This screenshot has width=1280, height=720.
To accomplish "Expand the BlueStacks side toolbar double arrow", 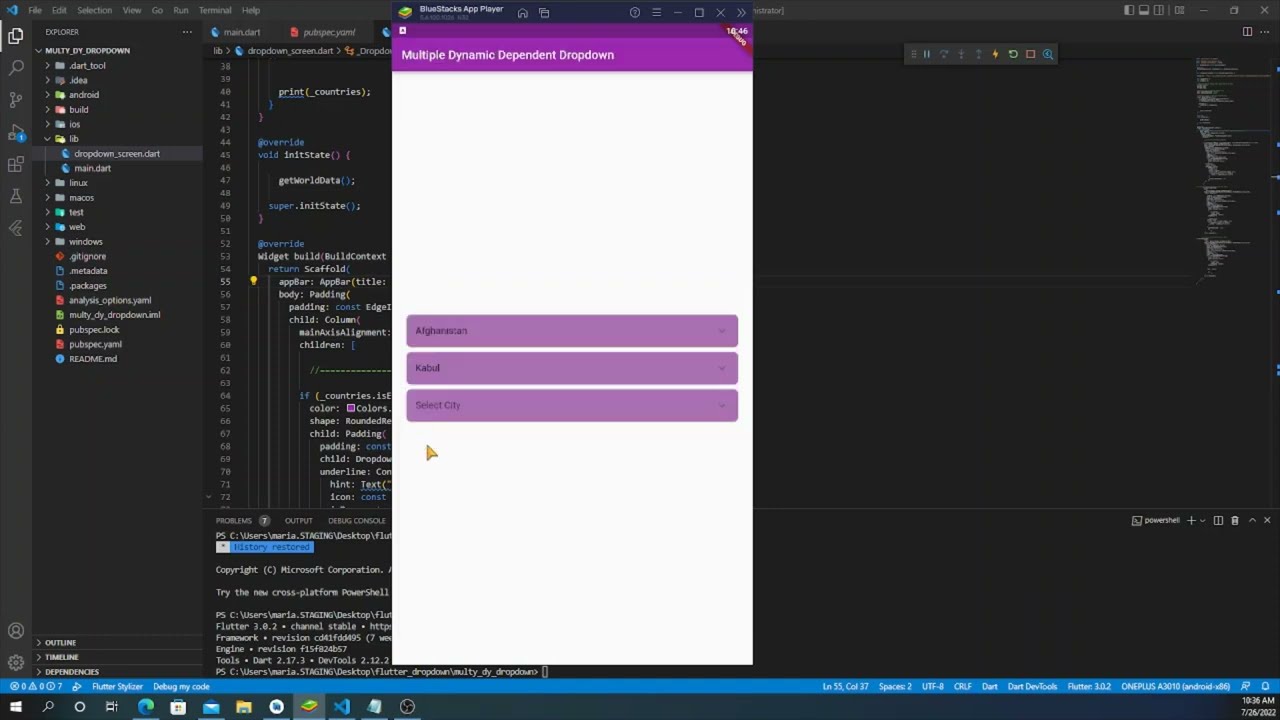I will (x=741, y=13).
